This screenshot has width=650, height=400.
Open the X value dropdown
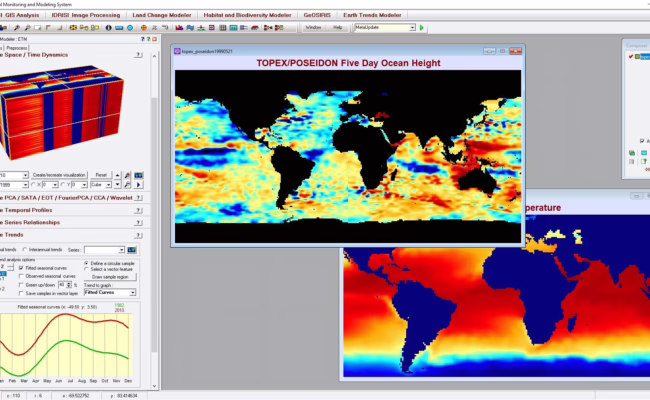(x=55, y=184)
